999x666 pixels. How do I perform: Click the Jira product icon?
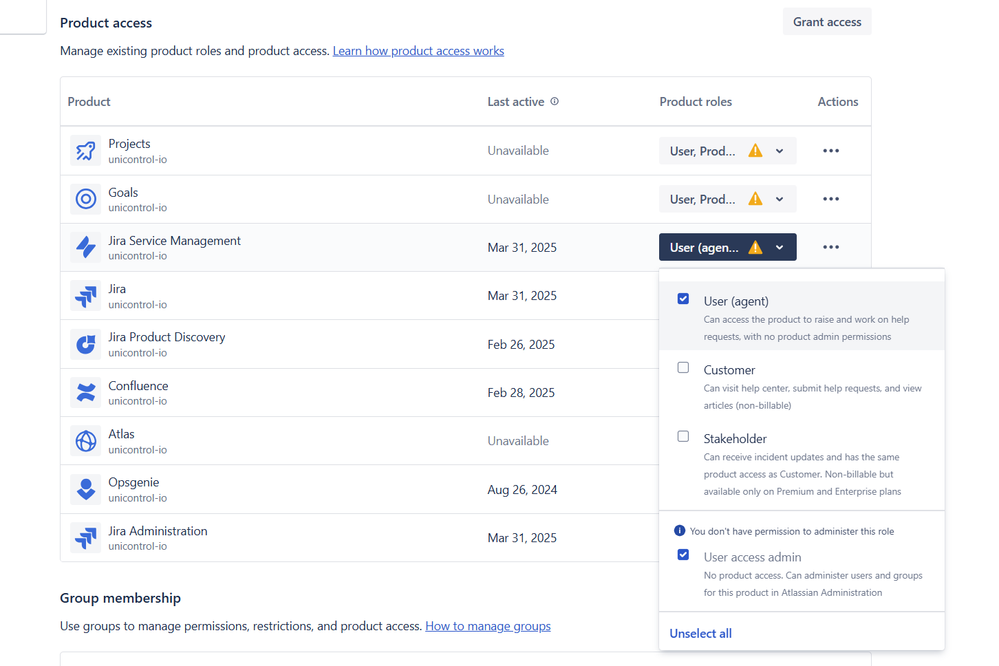pos(85,296)
